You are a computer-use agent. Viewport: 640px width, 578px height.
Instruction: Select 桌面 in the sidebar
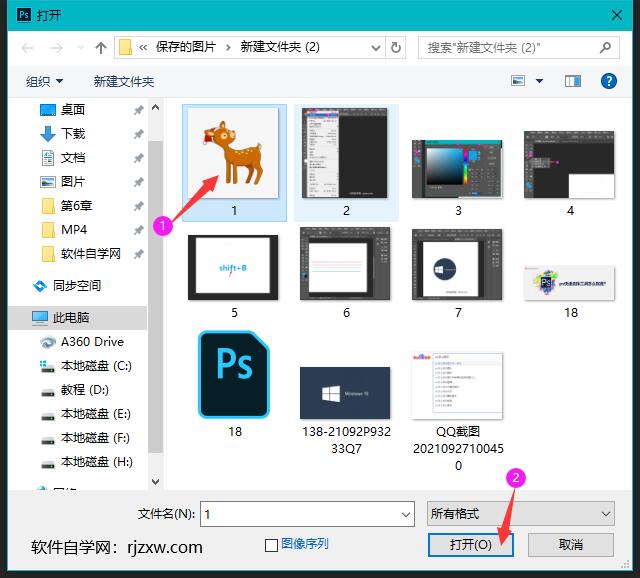tap(73, 110)
